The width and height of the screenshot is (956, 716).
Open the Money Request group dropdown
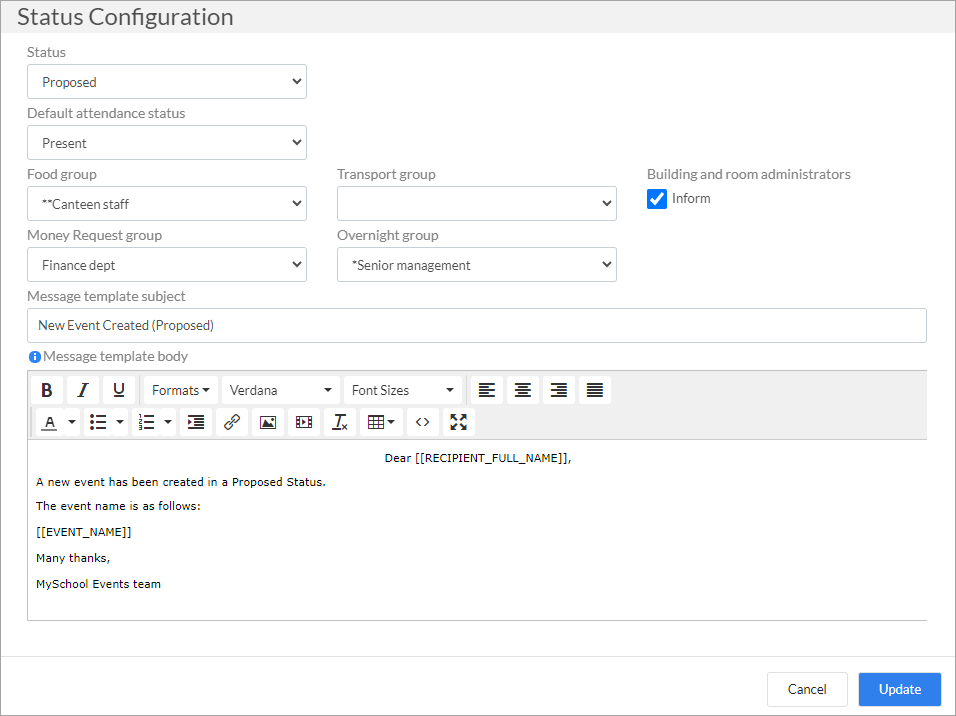[x=167, y=265]
